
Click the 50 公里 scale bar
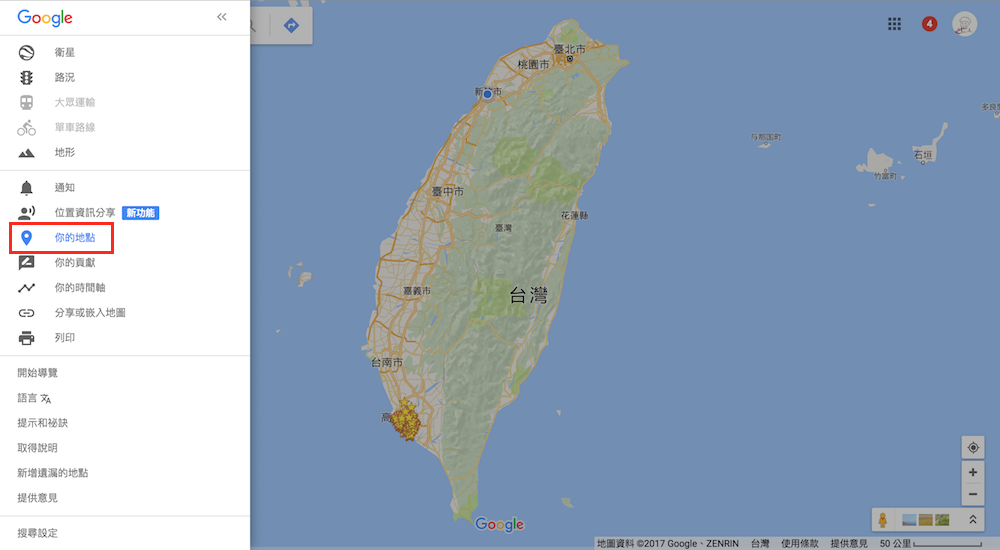coord(930,544)
